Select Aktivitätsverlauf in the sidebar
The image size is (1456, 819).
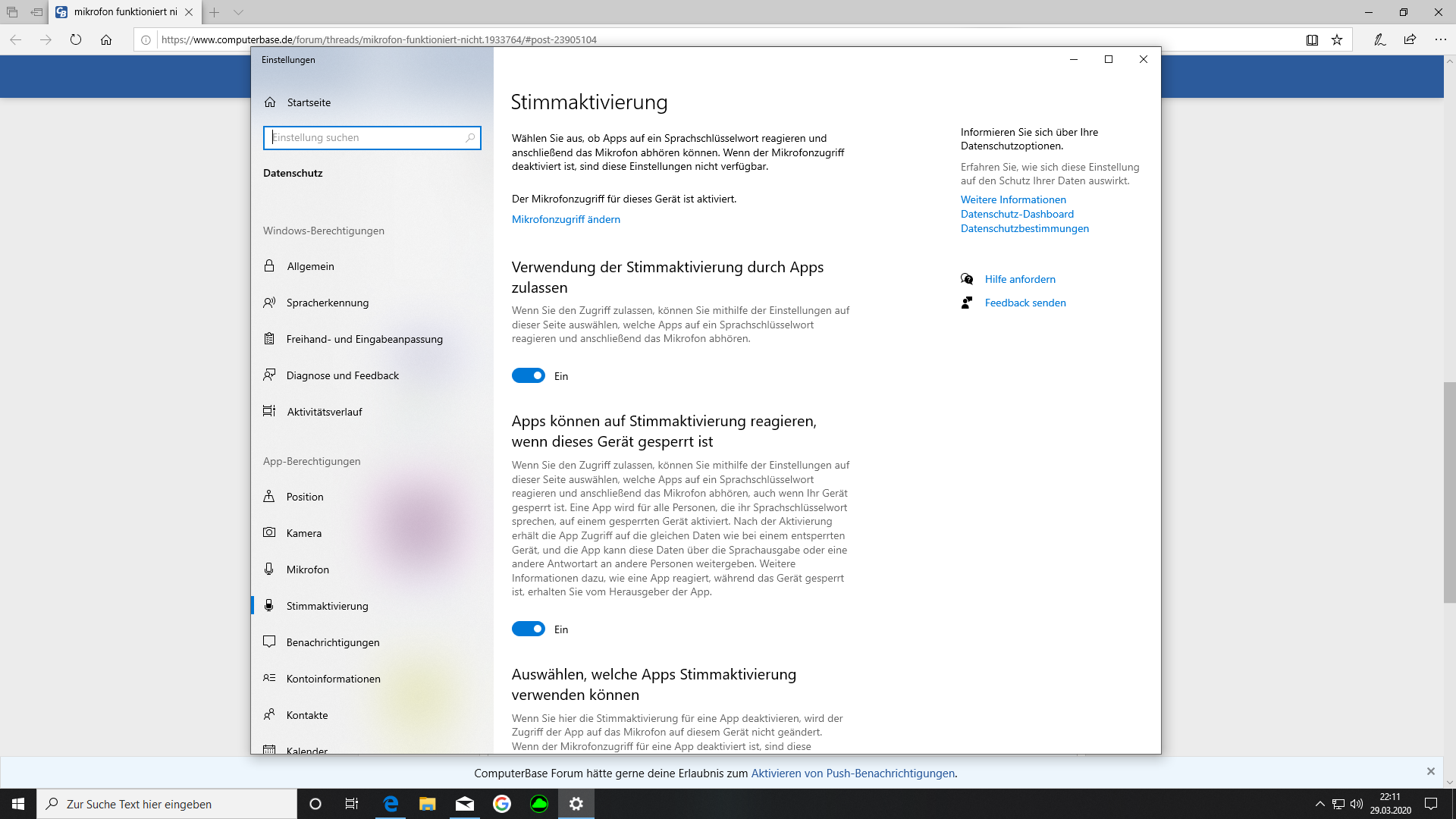(323, 412)
